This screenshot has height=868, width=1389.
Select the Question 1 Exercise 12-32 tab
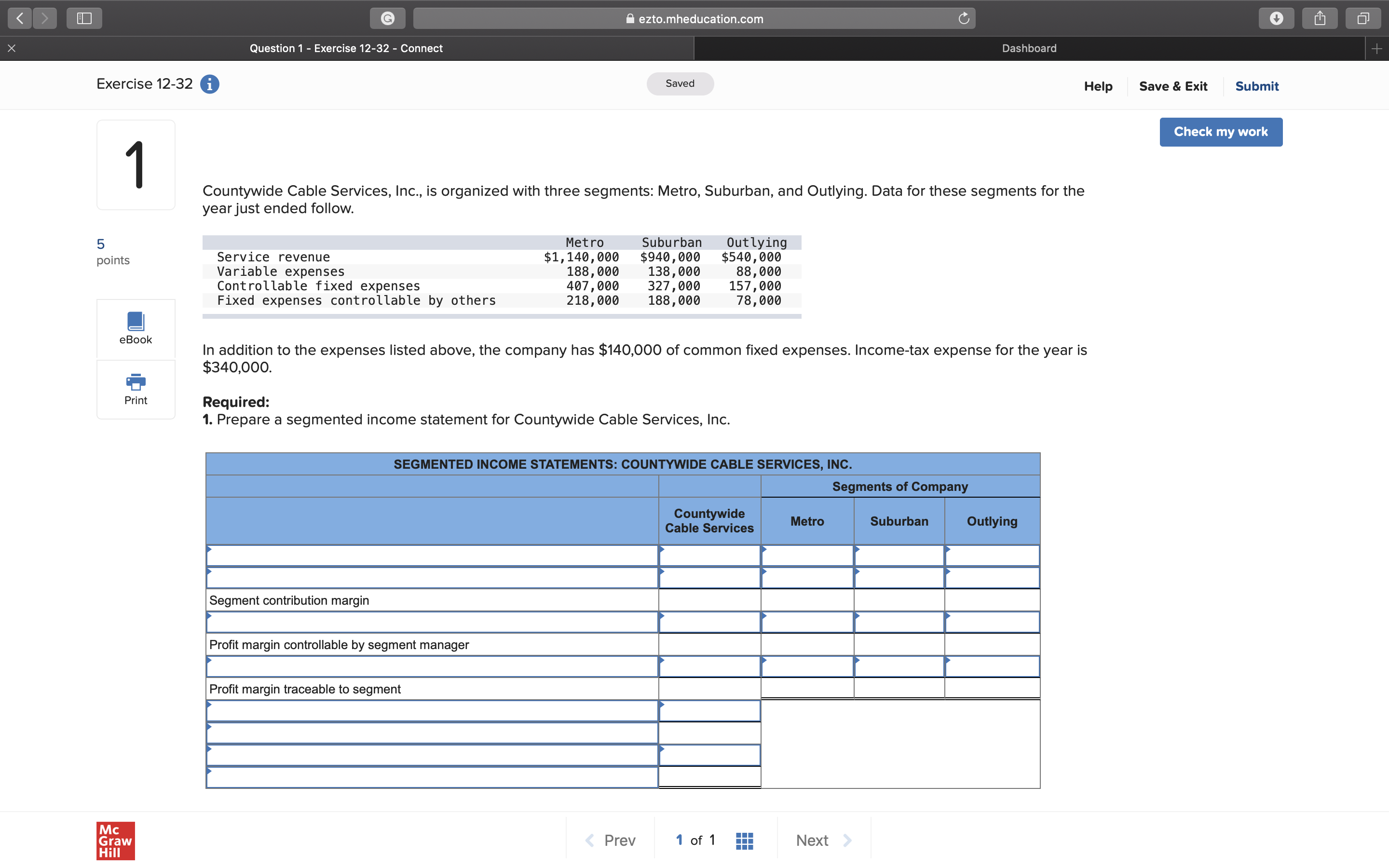click(x=345, y=48)
